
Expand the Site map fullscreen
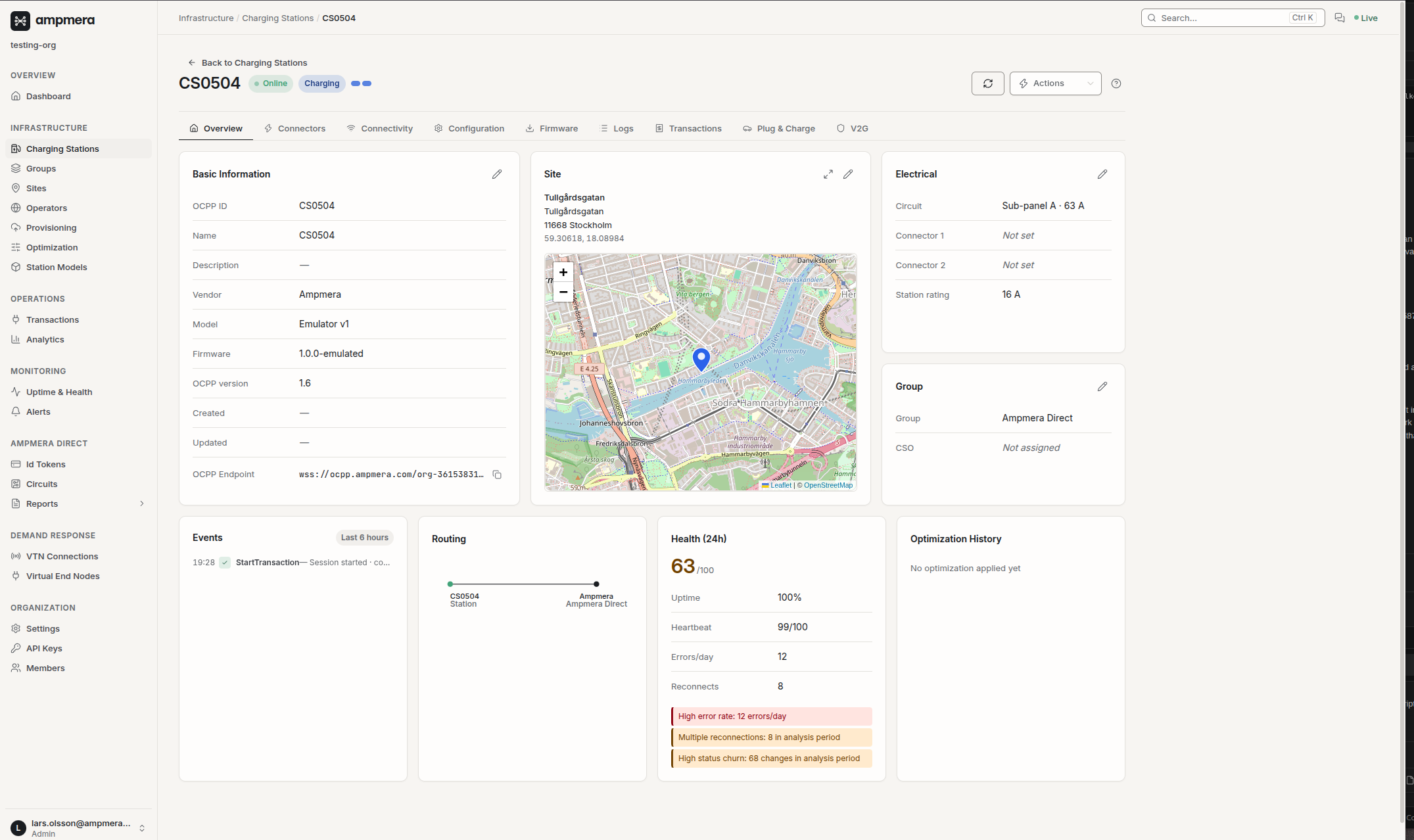(828, 174)
